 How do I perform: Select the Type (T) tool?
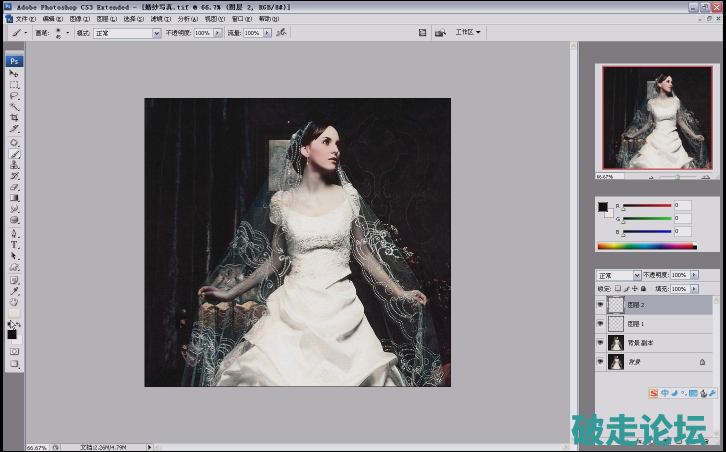click(14, 244)
